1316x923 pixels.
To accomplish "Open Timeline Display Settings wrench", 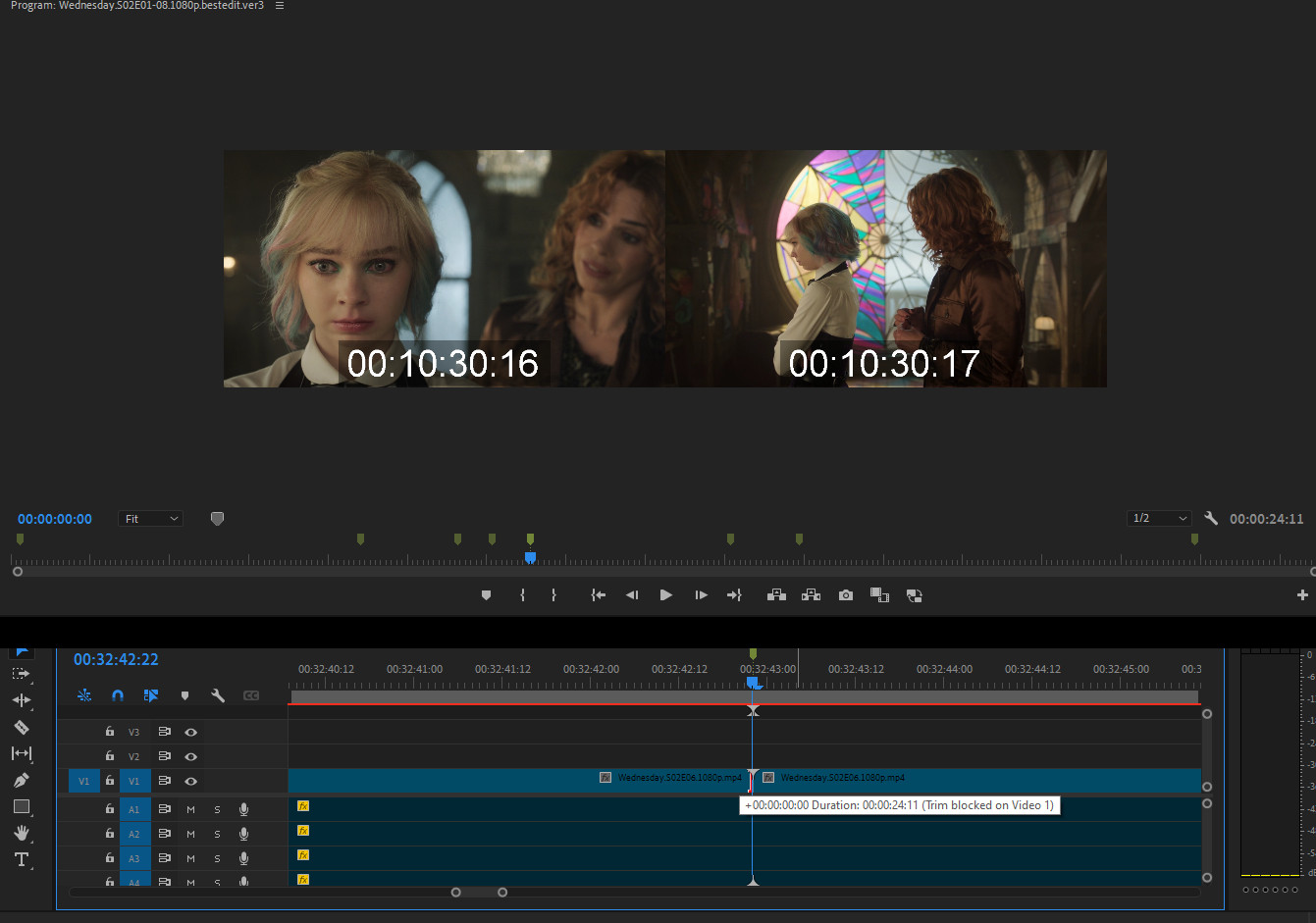I will click(x=218, y=695).
